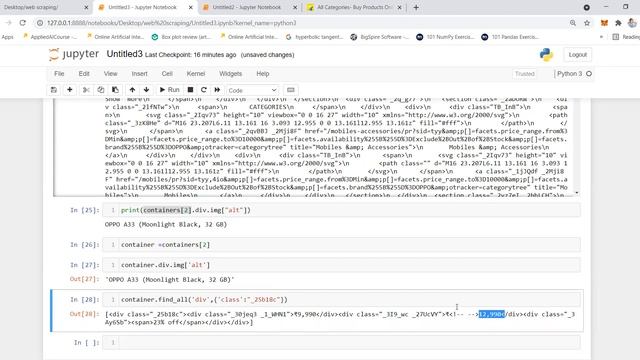Reload the page

[x=23, y=23]
